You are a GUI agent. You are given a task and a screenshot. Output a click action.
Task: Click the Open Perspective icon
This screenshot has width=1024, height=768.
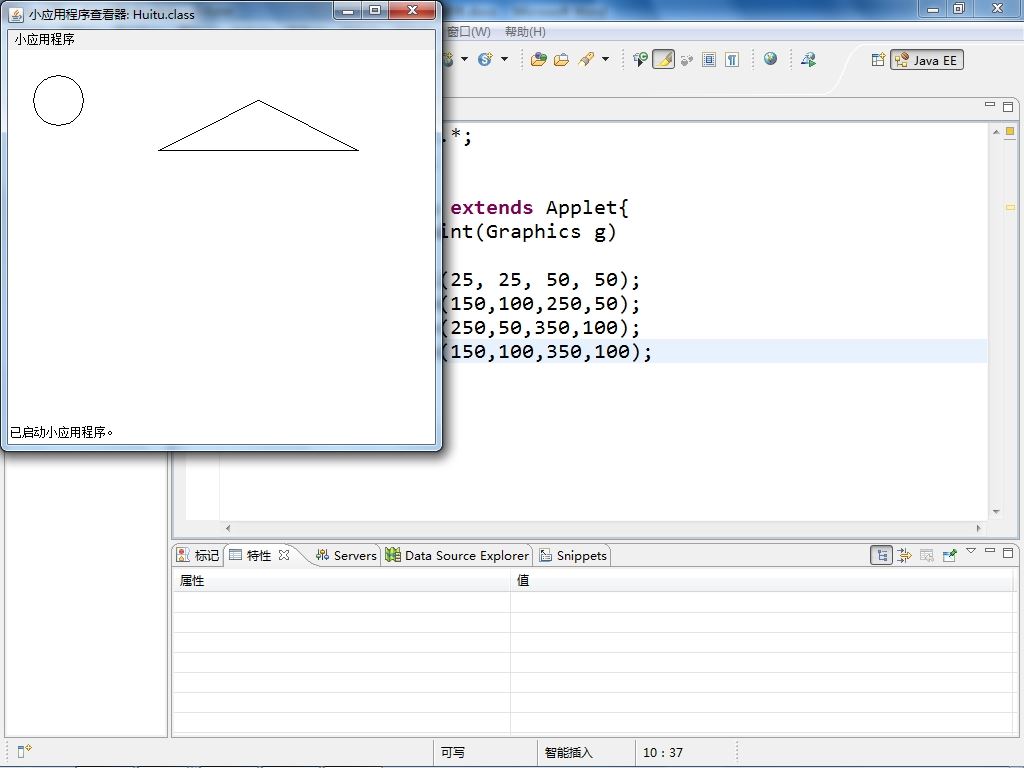(878, 59)
